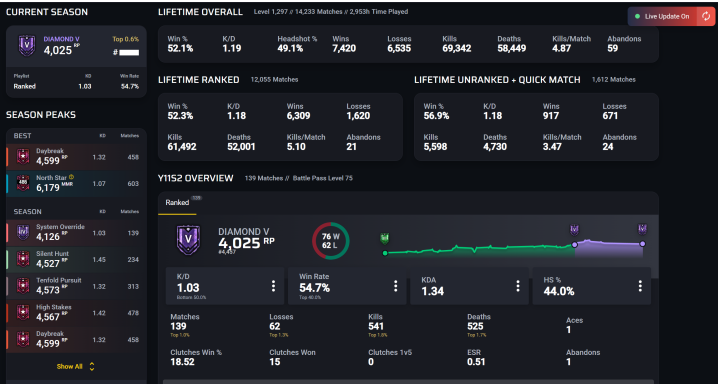Screen dimensions: 718x386
Task: Open the HS % card three-dot menu
Action: 640,286
